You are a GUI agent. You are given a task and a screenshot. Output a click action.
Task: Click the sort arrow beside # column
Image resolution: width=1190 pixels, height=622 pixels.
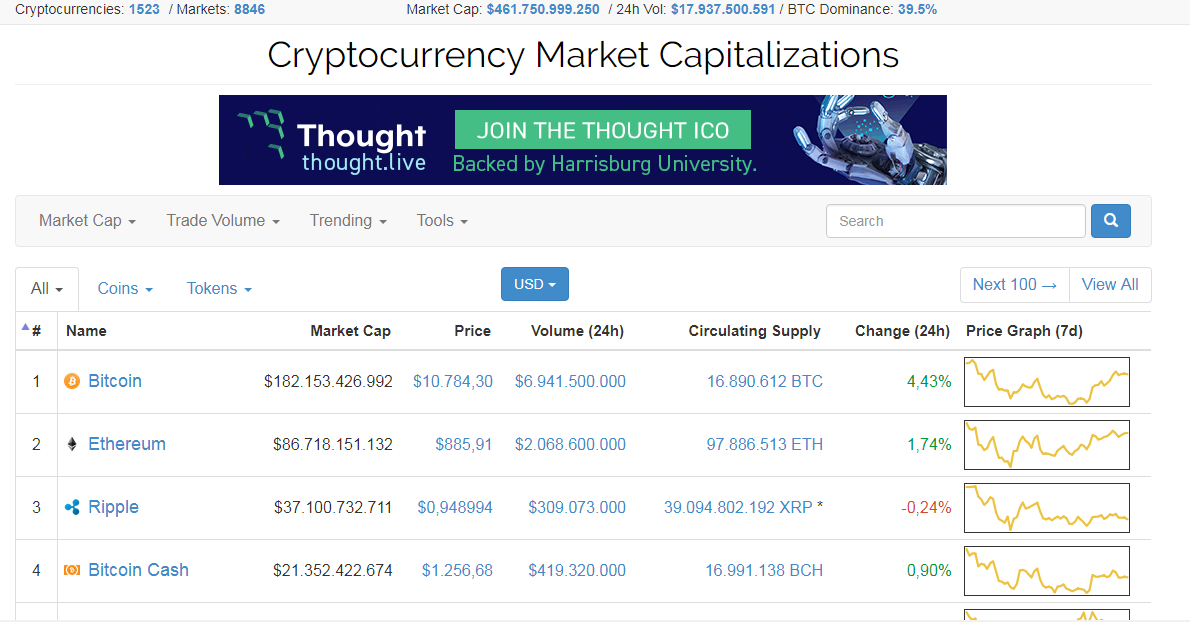pos(25,327)
